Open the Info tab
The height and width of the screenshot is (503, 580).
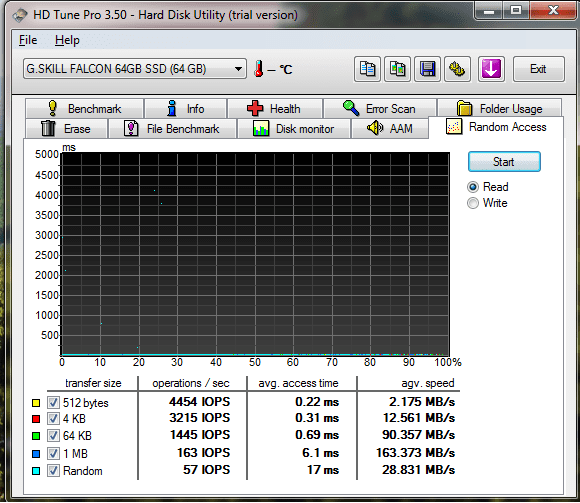[x=186, y=108]
